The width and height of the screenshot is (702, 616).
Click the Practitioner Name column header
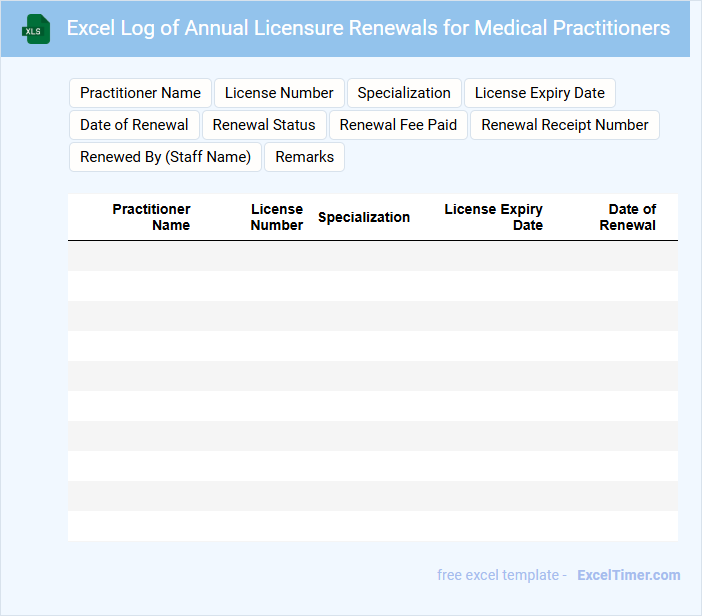tap(151, 217)
